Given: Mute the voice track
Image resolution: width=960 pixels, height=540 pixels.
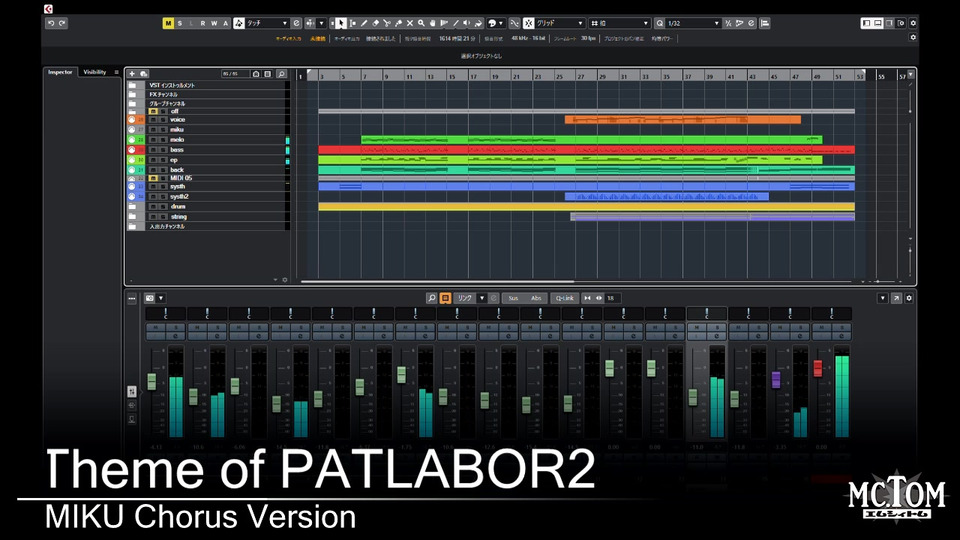Looking at the screenshot, I should [153, 120].
